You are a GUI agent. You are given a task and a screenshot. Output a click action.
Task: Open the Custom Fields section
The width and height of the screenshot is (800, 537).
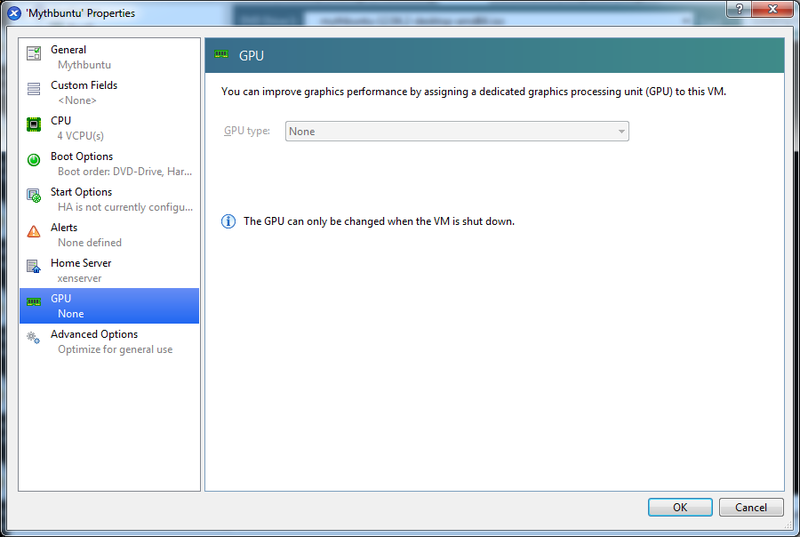point(109,93)
